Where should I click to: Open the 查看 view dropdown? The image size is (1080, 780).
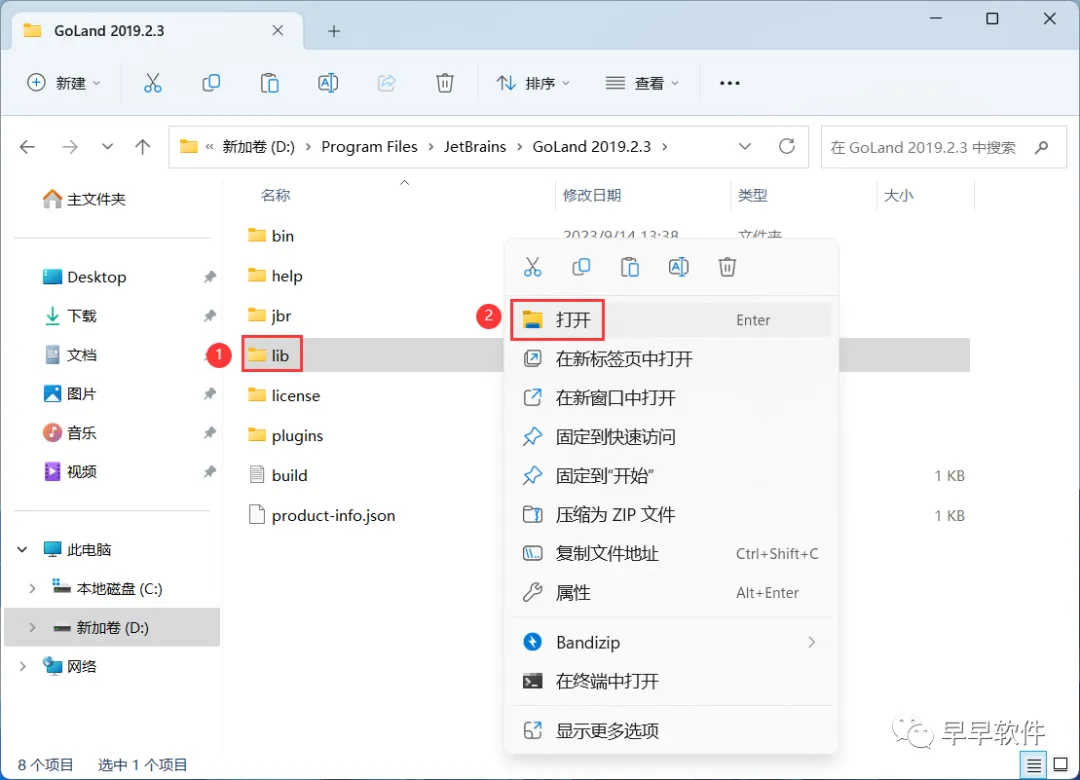coord(642,83)
